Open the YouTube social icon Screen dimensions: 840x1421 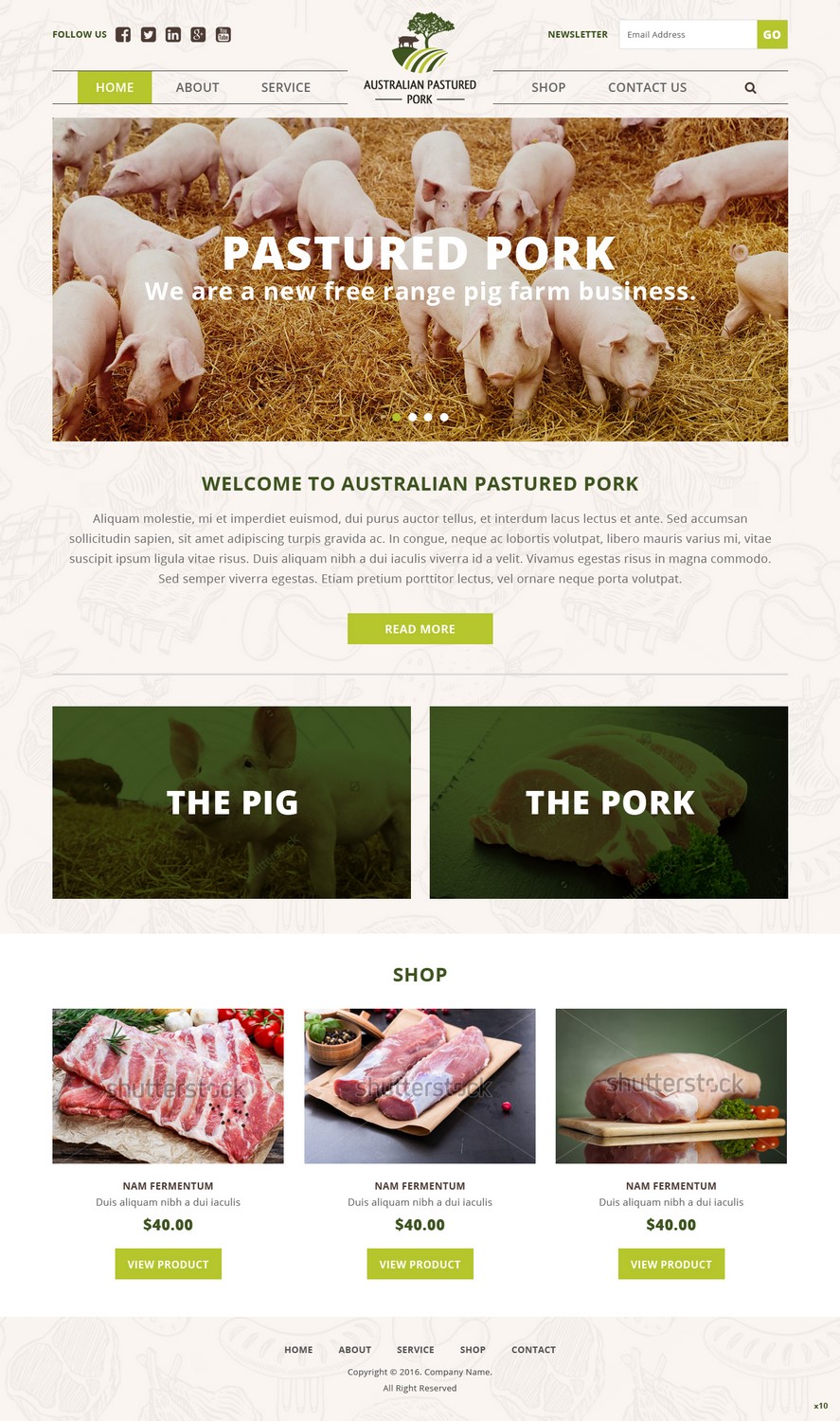point(223,35)
